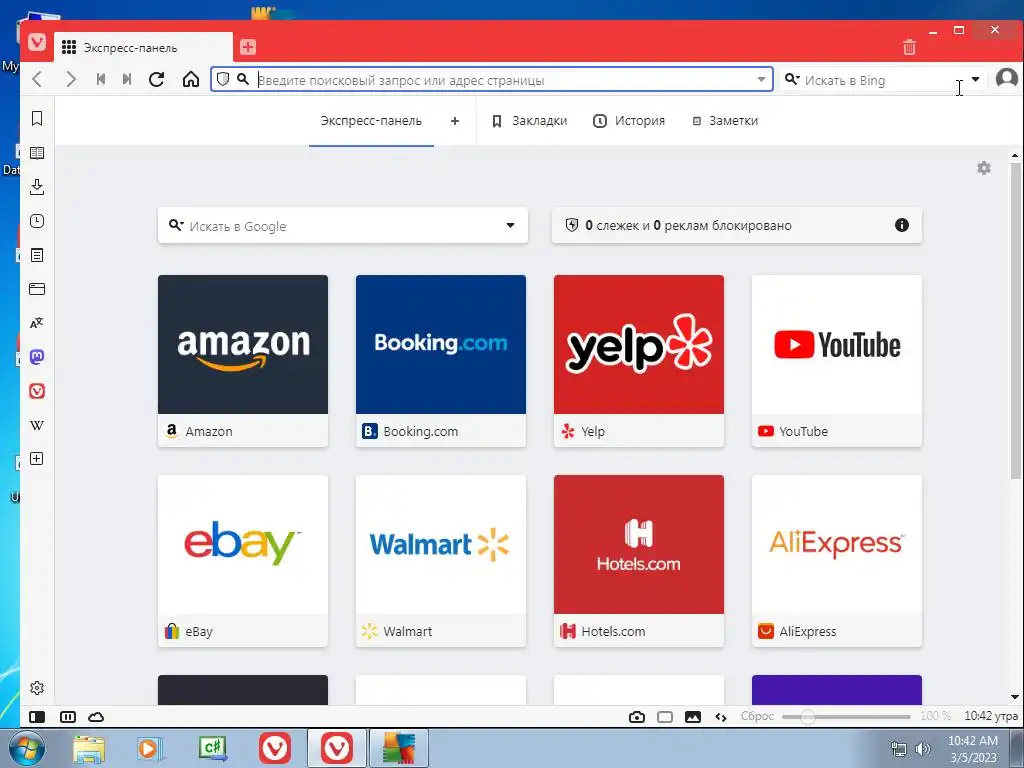The image size is (1024, 768).
Task: Click the rewind history button
Action: click(x=101, y=80)
